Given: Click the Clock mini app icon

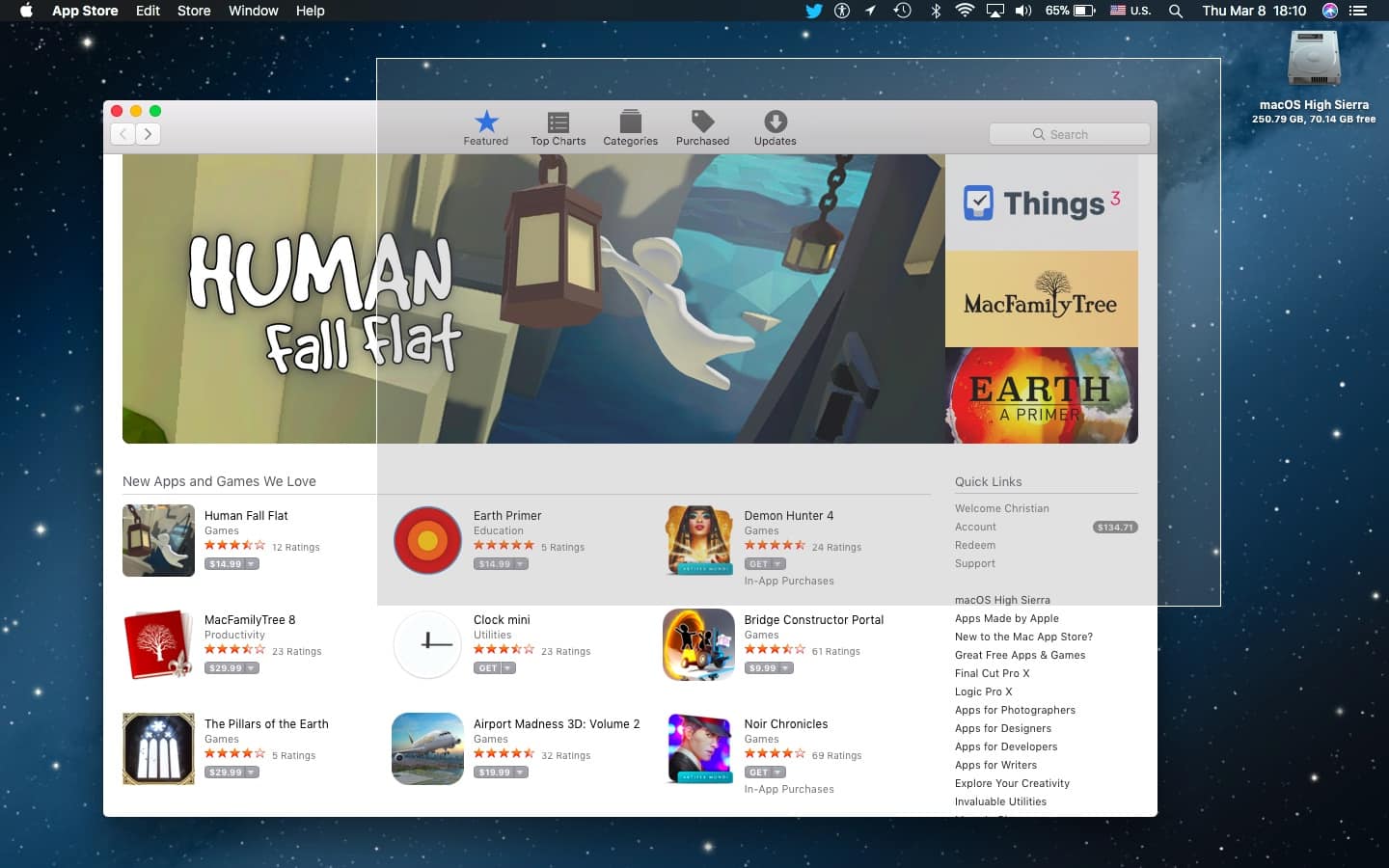Looking at the screenshot, I should 428,644.
